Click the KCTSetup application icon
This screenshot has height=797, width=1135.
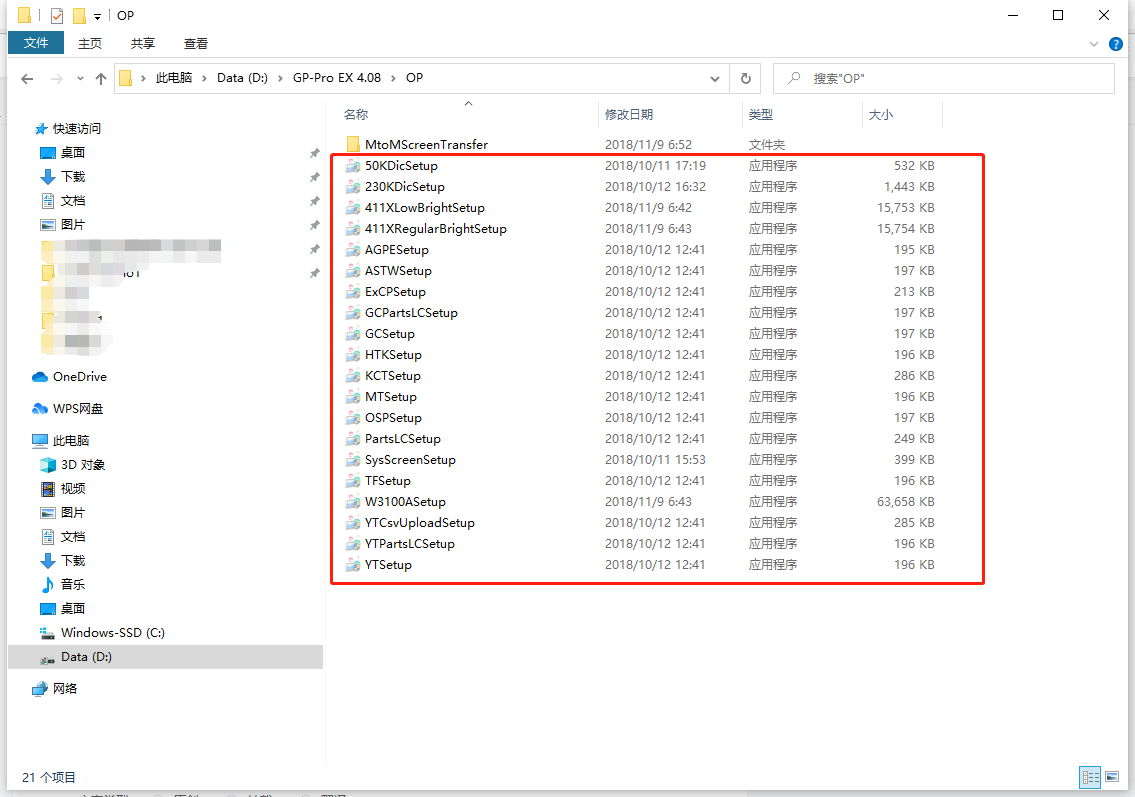coord(353,376)
